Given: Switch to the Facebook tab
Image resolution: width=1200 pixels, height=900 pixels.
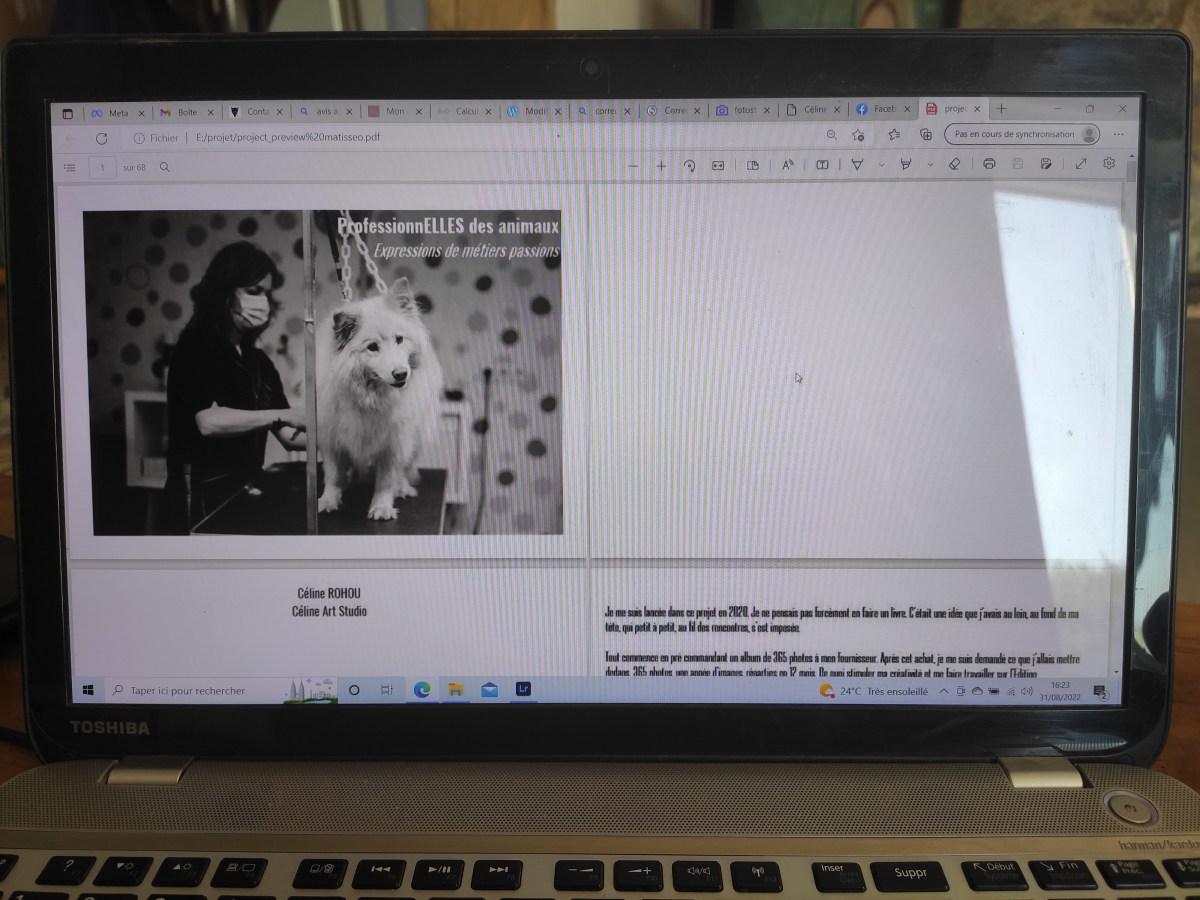Looking at the screenshot, I should [884, 110].
